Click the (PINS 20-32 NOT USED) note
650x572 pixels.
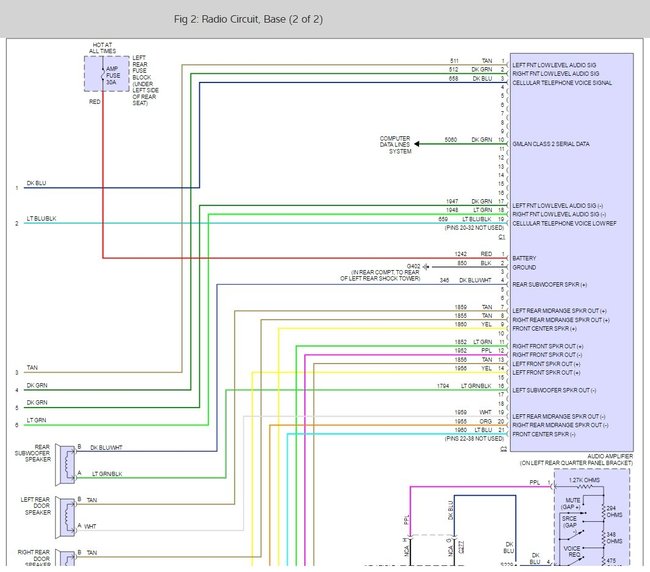(x=474, y=228)
